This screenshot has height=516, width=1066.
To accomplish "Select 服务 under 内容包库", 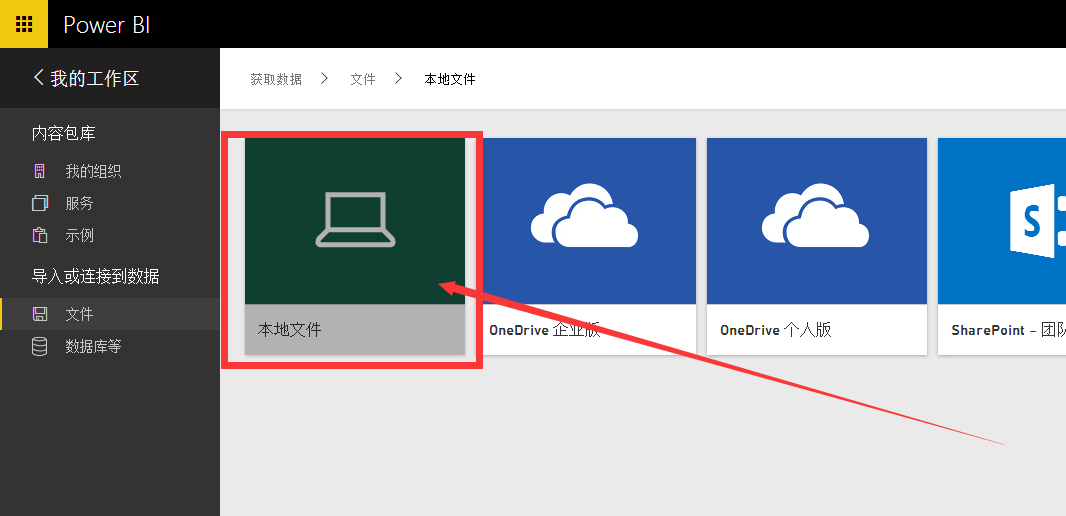I will point(80,203).
